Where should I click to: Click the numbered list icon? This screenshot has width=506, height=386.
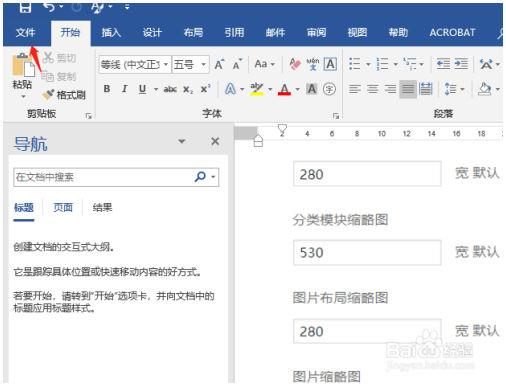coord(382,64)
